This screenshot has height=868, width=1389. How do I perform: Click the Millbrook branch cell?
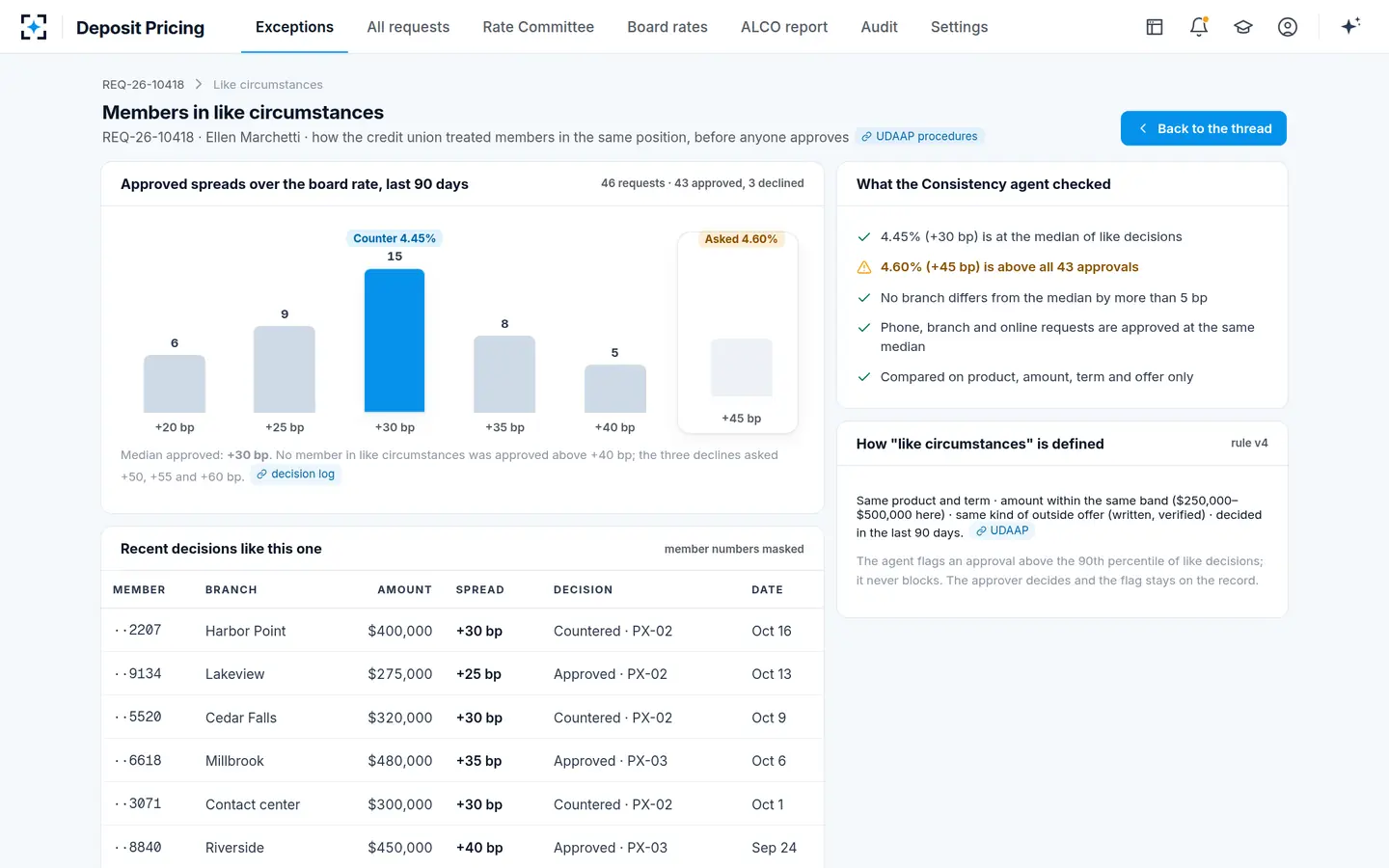234,761
